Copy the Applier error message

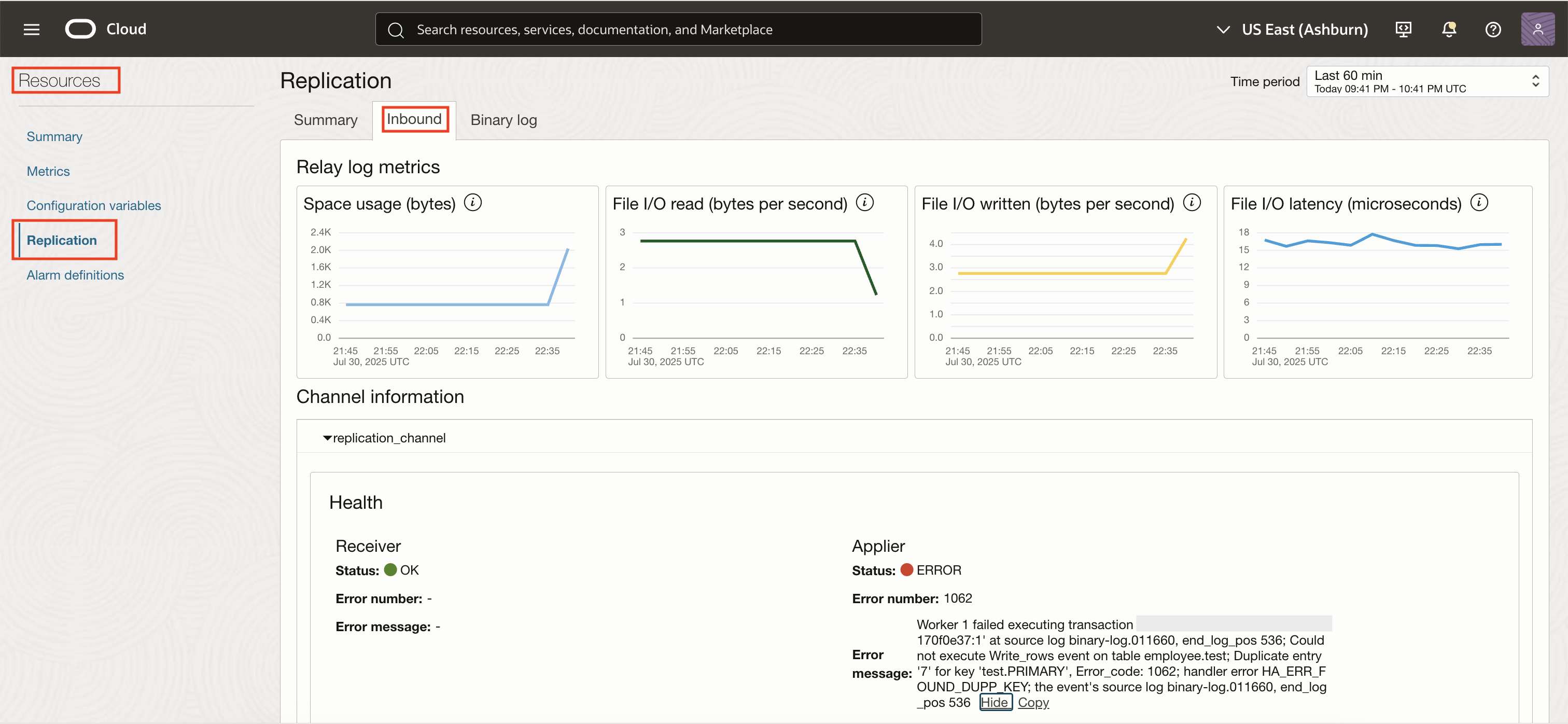[1033, 702]
